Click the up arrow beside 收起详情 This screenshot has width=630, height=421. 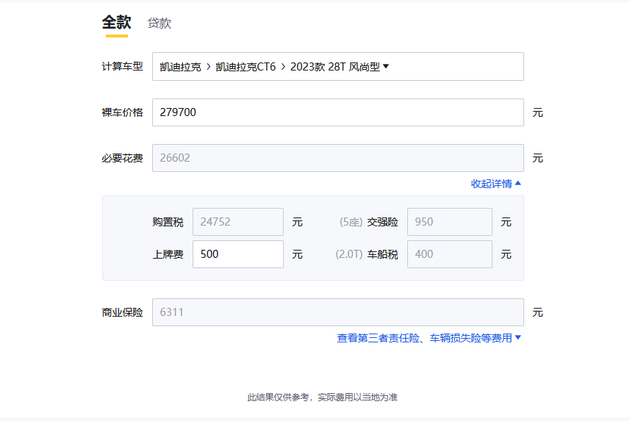coord(518,184)
